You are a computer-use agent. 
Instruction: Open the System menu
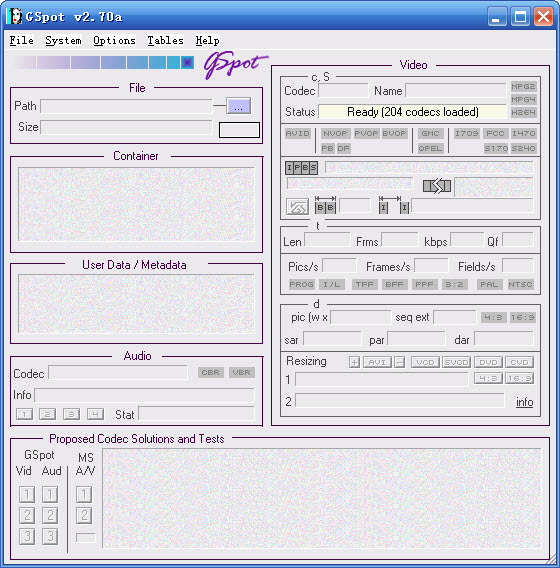tap(63, 40)
